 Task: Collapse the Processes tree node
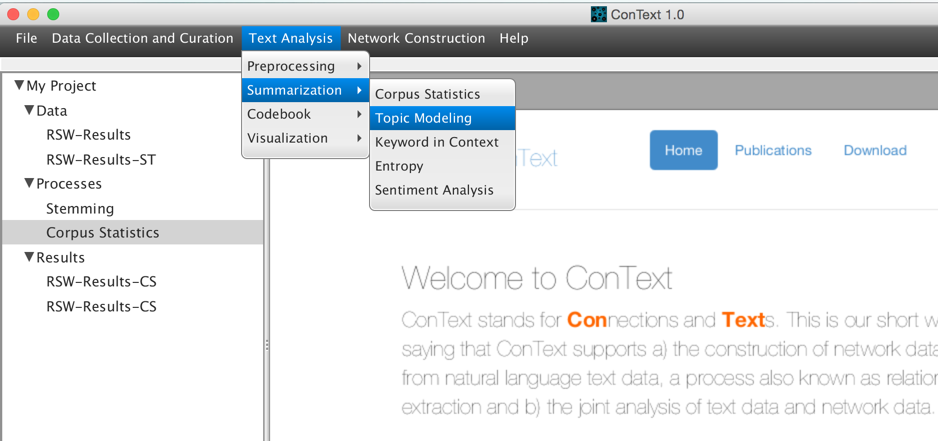pyautogui.click(x=29, y=184)
